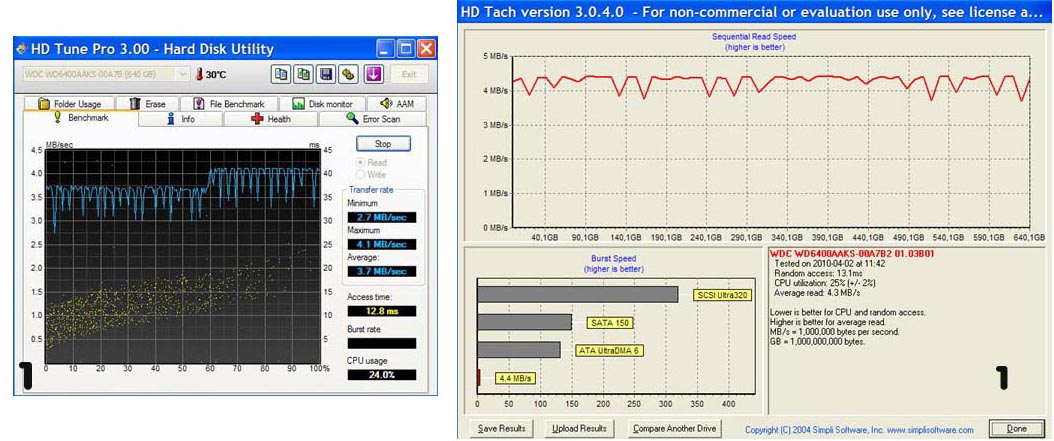Open the www.simplisoftware.com link
This screenshot has width=1054, height=441.
click(x=930, y=430)
